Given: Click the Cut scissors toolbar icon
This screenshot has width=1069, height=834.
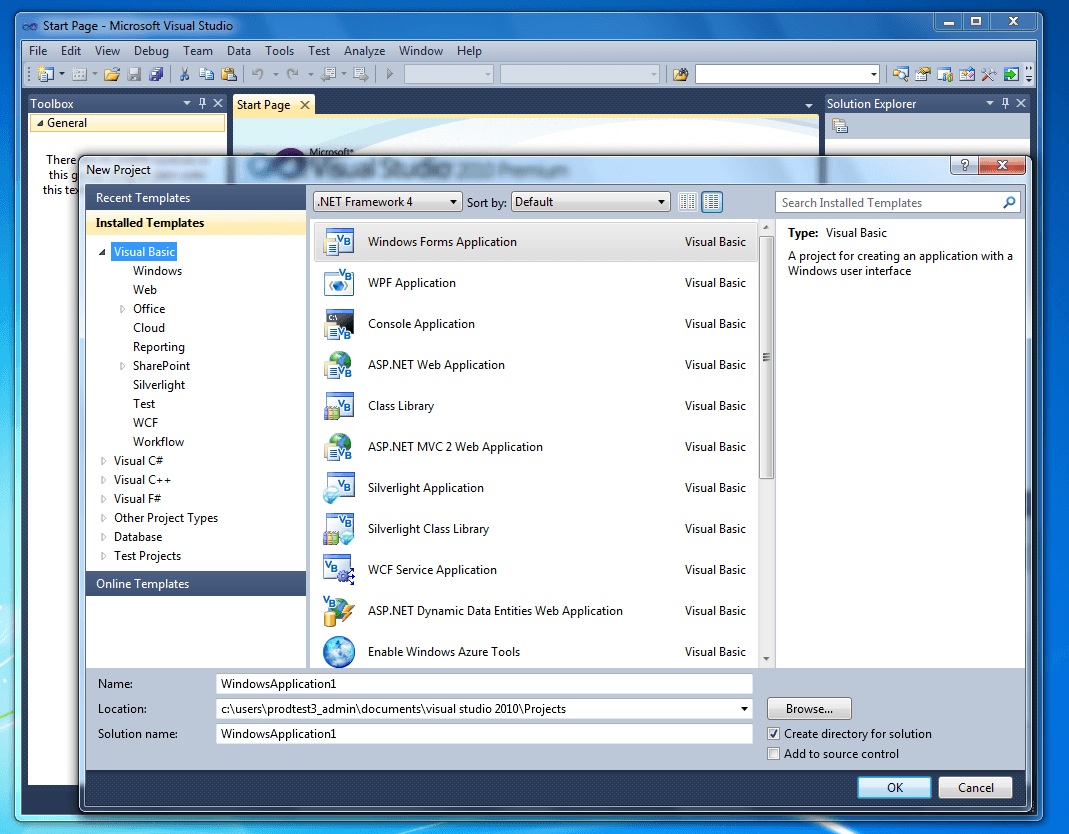Looking at the screenshot, I should coord(184,74).
